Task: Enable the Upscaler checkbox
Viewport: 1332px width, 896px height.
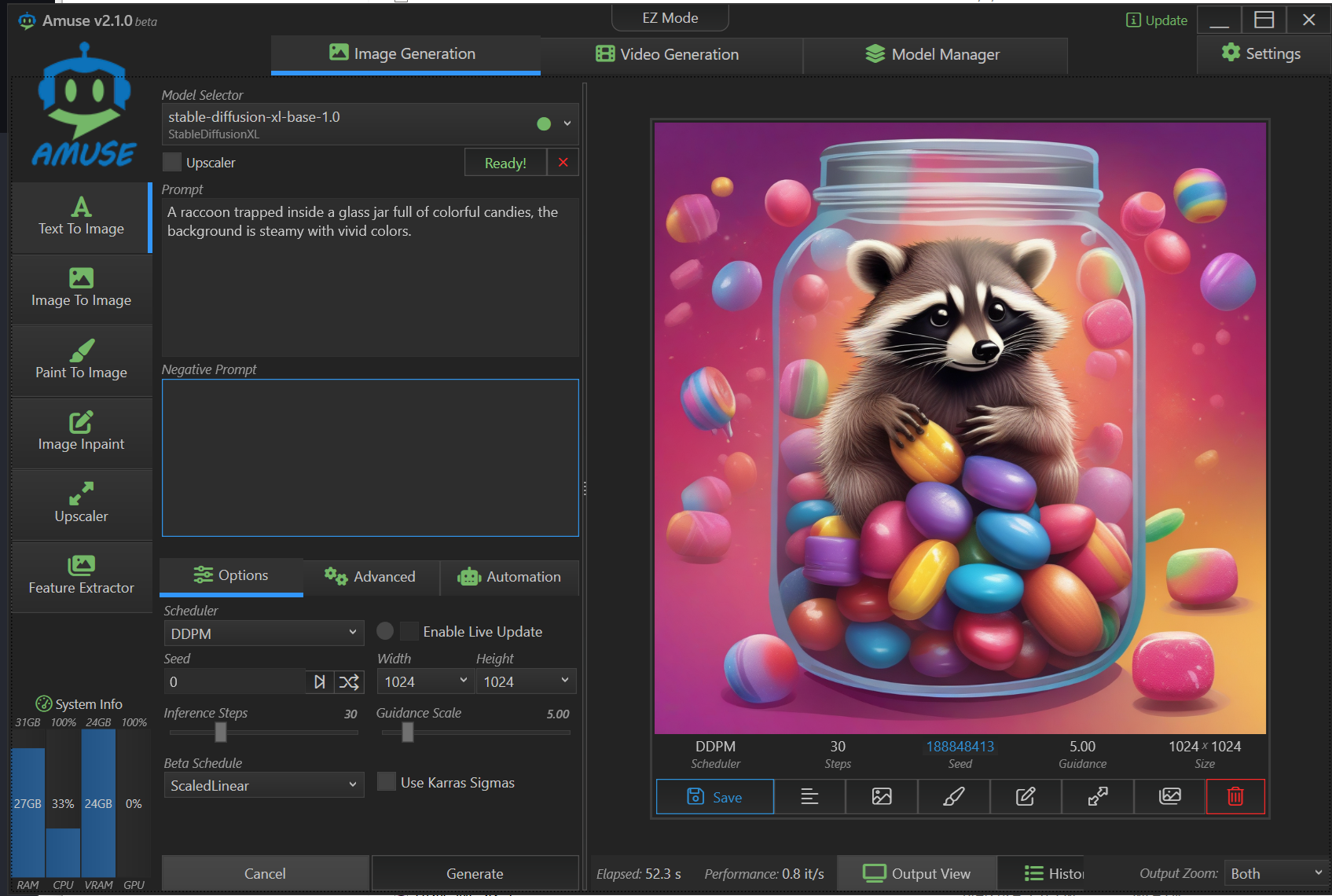Action: [x=172, y=163]
